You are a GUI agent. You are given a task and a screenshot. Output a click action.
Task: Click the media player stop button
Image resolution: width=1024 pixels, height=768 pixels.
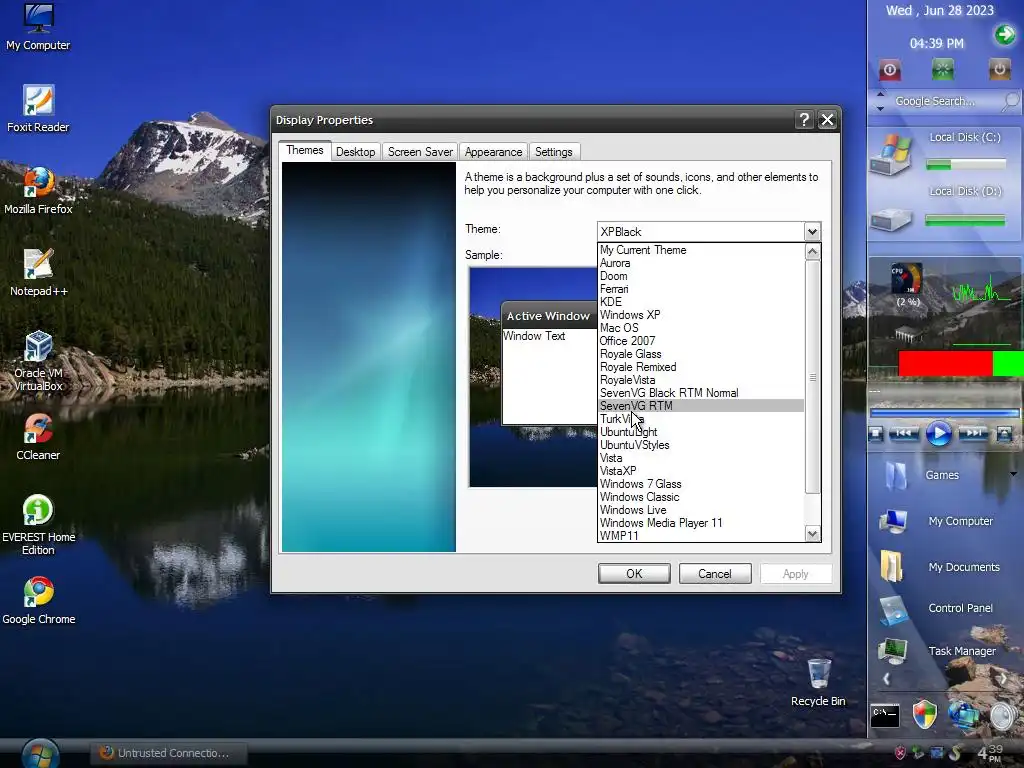pyautogui.click(x=876, y=434)
